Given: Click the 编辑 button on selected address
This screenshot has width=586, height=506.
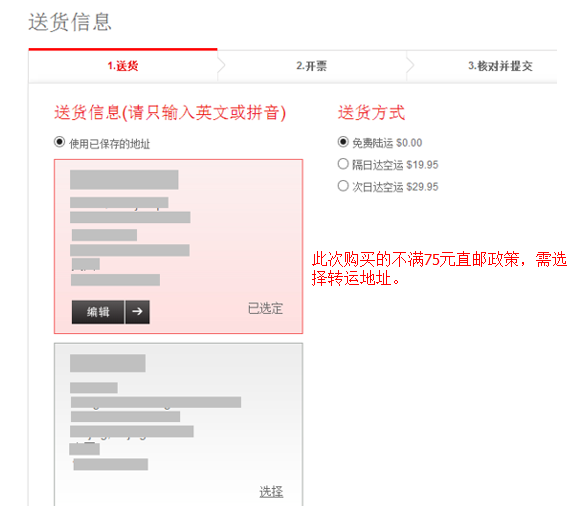Looking at the screenshot, I should tap(98, 312).
